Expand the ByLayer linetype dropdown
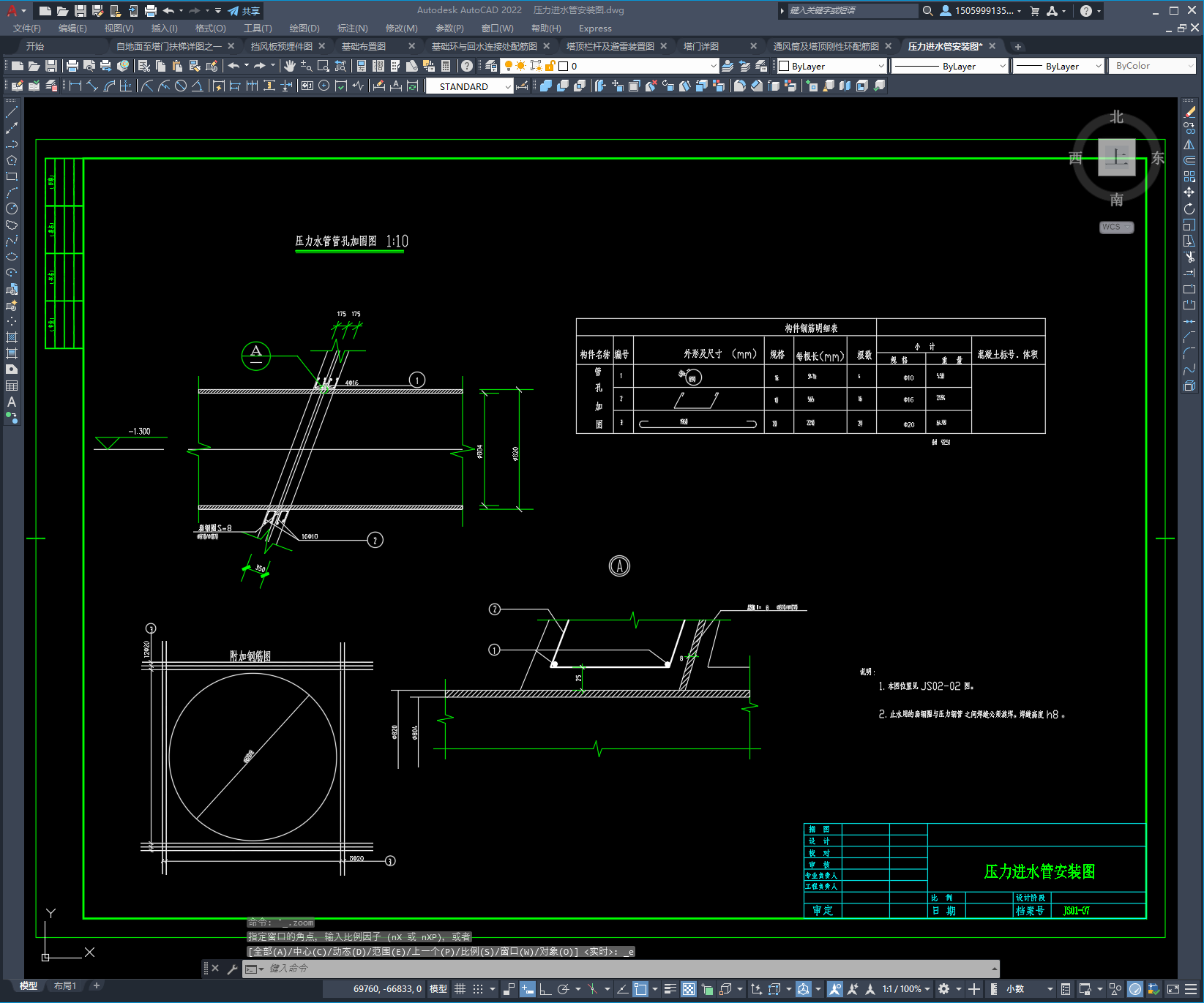Image resolution: width=1204 pixels, height=1003 pixels. [951, 66]
